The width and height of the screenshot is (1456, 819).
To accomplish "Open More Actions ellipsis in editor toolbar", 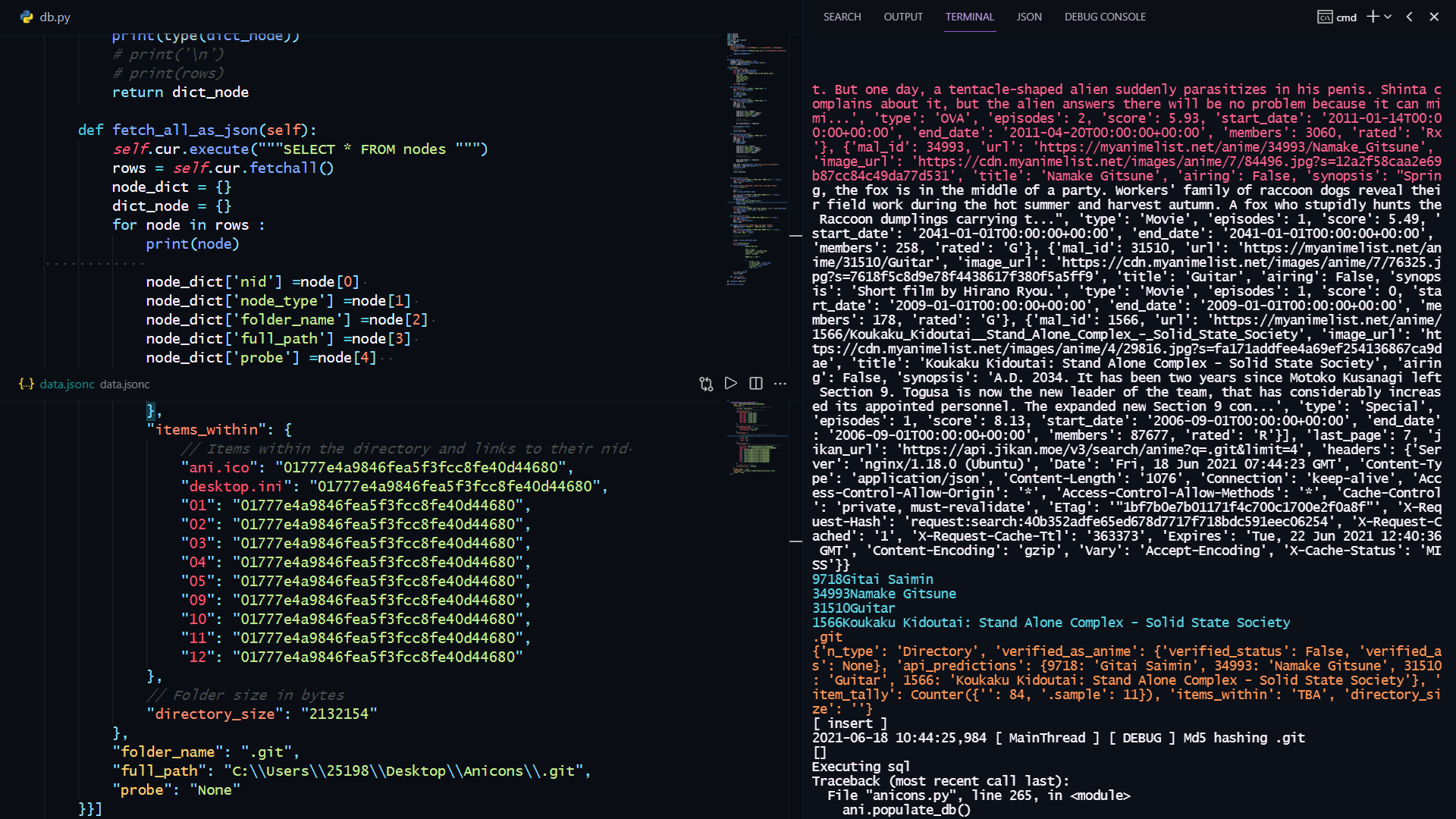I will pyautogui.click(x=780, y=384).
